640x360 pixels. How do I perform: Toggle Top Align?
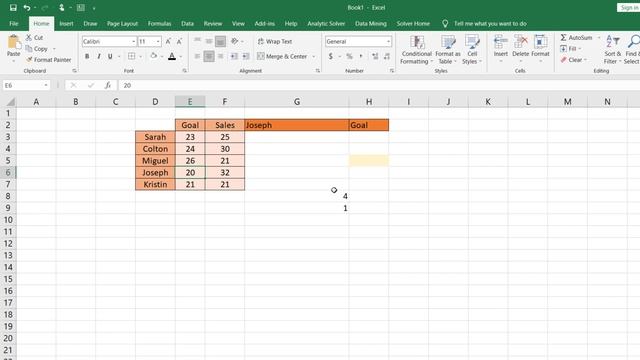tap(197, 41)
